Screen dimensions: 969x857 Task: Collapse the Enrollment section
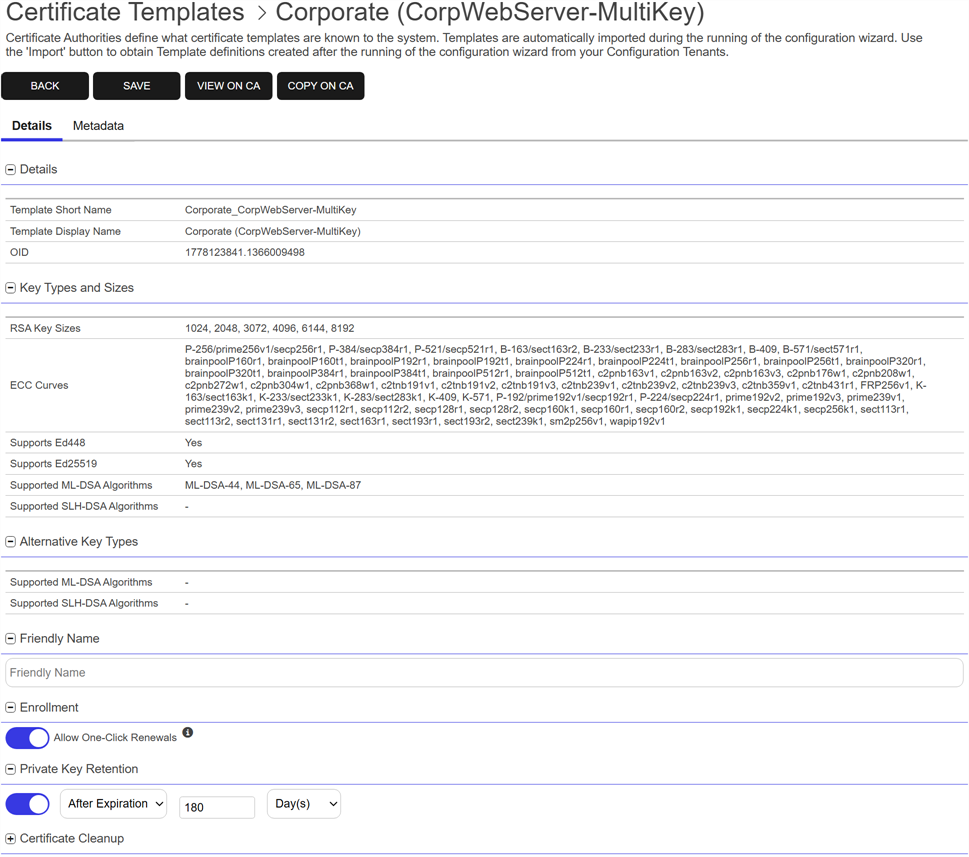[x=11, y=708]
